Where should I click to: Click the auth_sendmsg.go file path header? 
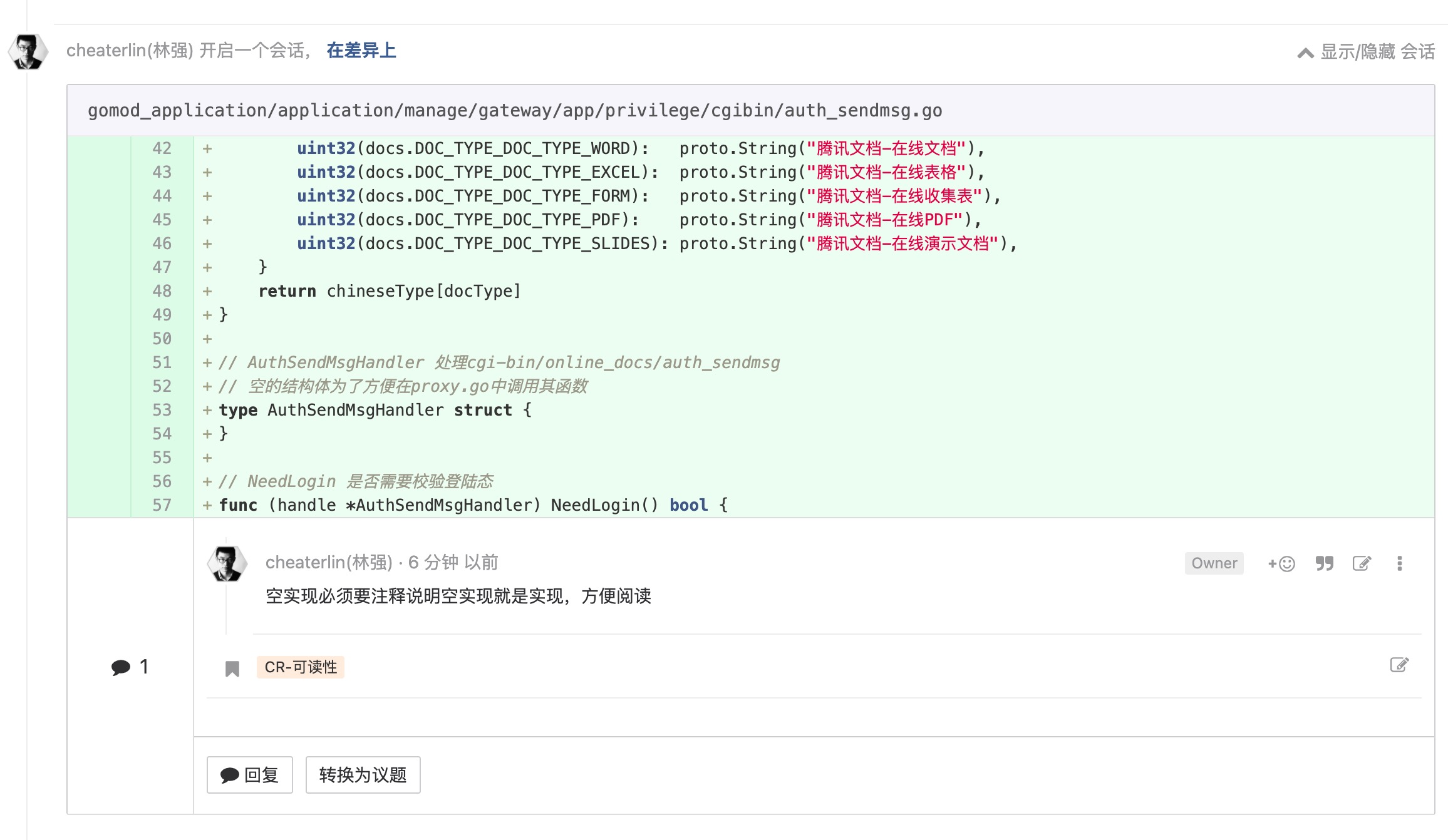pyautogui.click(x=515, y=110)
